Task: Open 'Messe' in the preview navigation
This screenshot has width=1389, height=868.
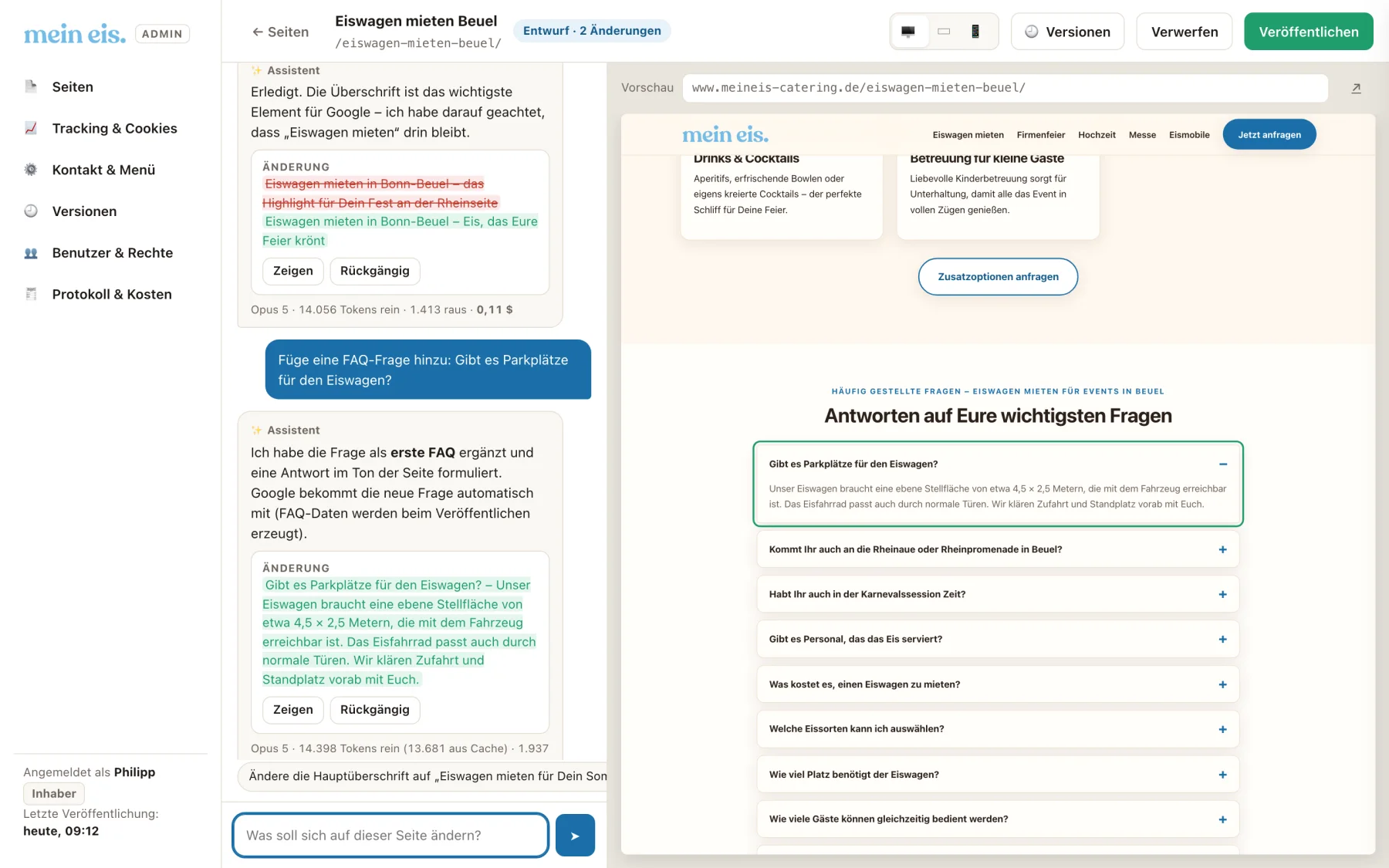Action: [1142, 135]
